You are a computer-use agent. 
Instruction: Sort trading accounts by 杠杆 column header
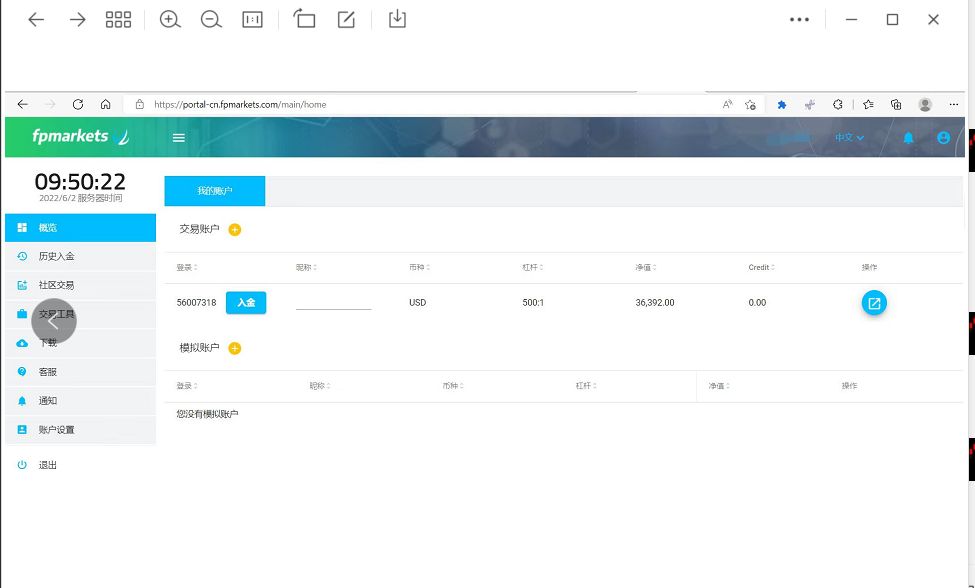tap(532, 268)
